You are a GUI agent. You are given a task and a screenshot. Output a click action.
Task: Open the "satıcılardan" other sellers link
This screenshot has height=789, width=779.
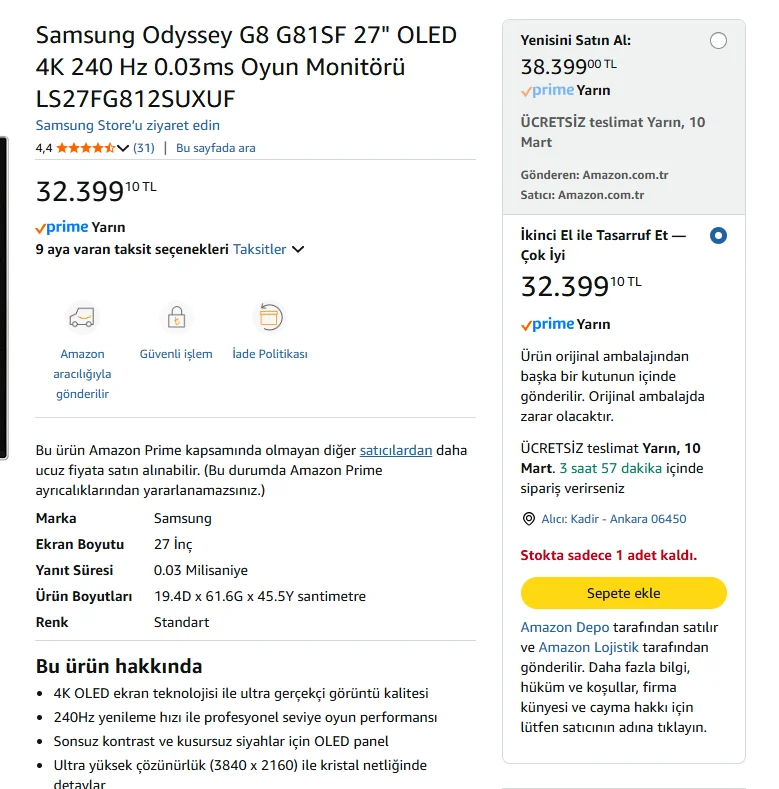coord(396,450)
